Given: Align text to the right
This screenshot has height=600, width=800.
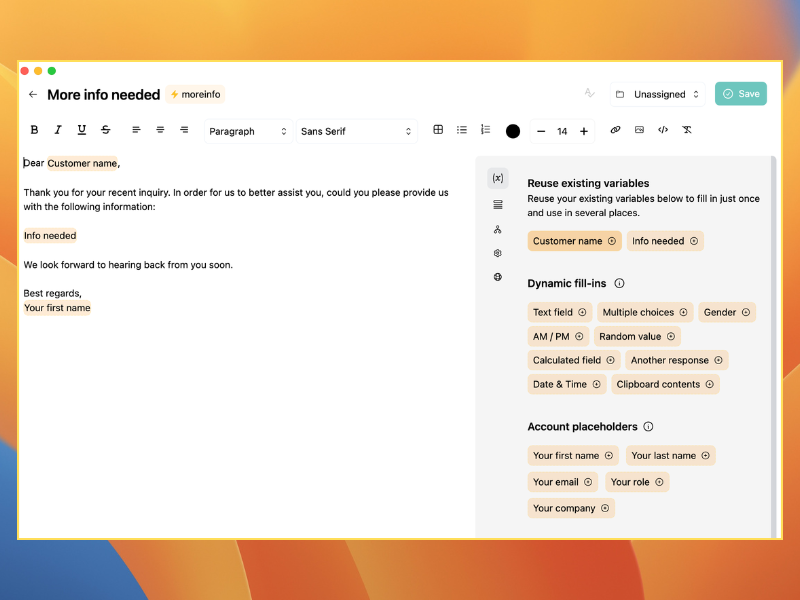Looking at the screenshot, I should (x=184, y=130).
